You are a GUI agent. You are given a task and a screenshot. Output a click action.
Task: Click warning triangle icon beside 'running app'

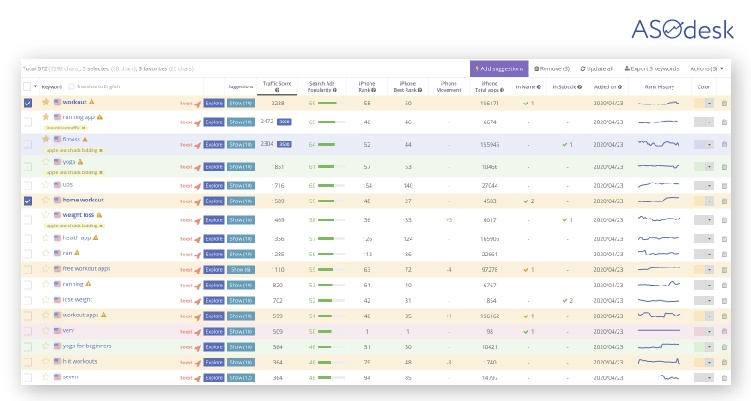pos(100,118)
